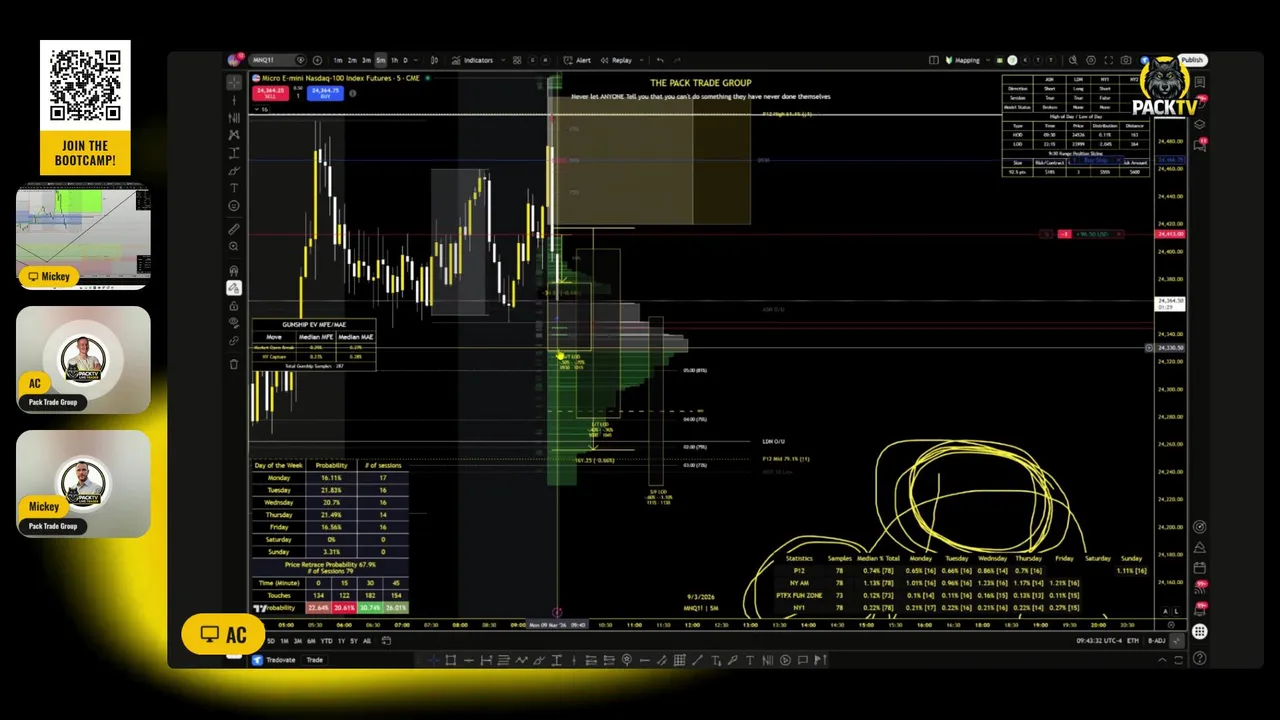Open the chart layout split selector
This screenshot has width=1280, height=720.
point(934,60)
